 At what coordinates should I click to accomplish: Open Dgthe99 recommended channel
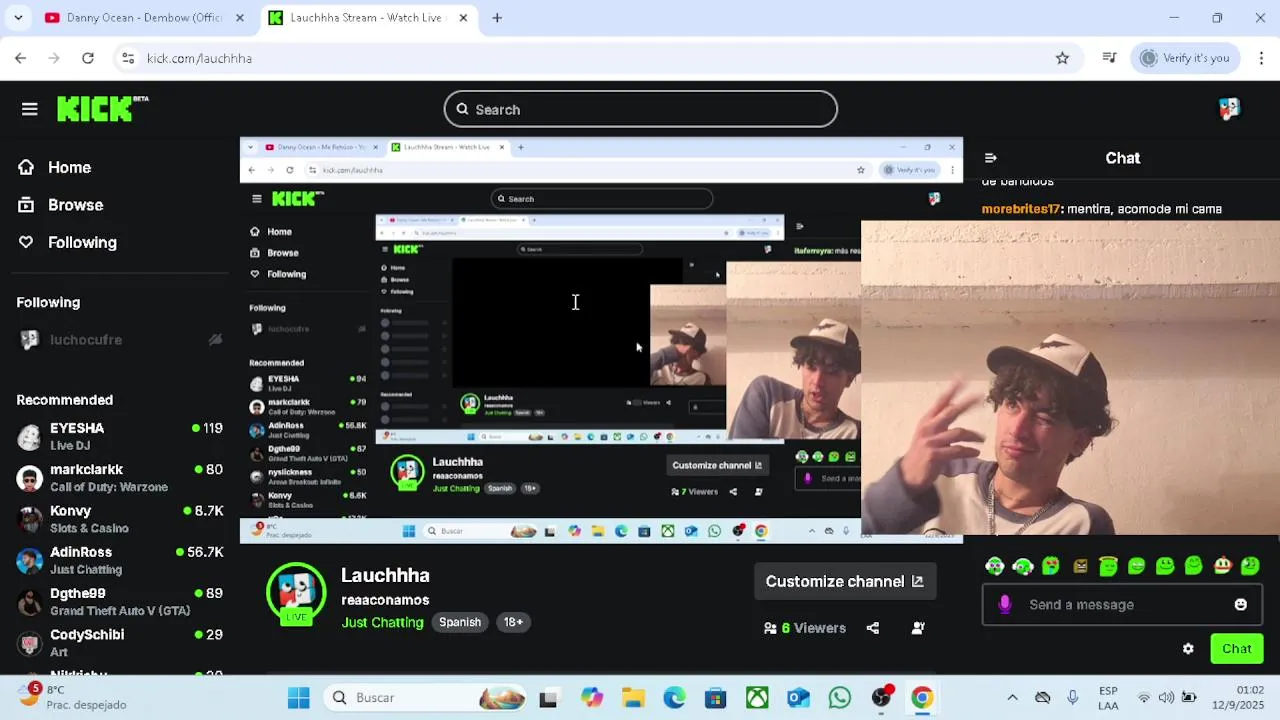pyautogui.click(x=119, y=601)
